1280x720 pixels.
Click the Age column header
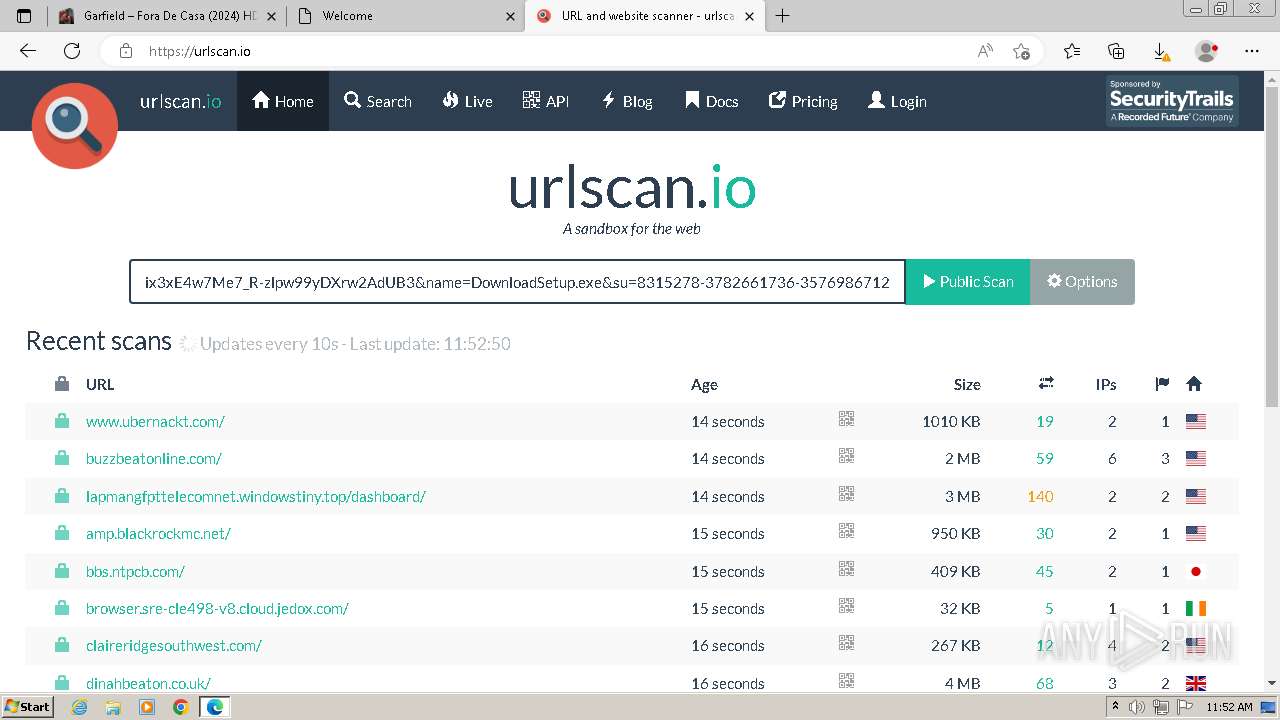click(704, 385)
